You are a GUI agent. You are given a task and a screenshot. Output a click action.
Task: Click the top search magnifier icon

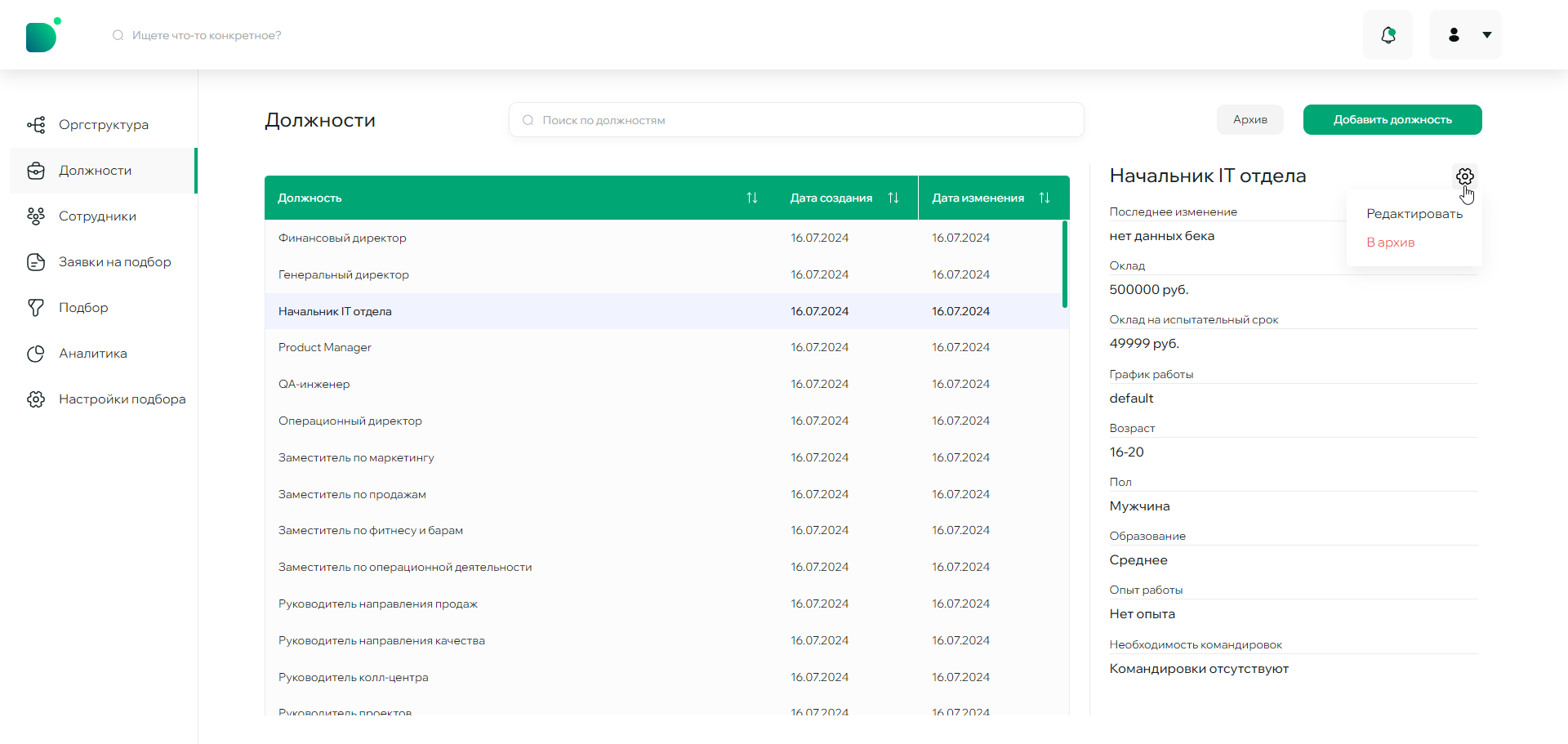(x=118, y=35)
